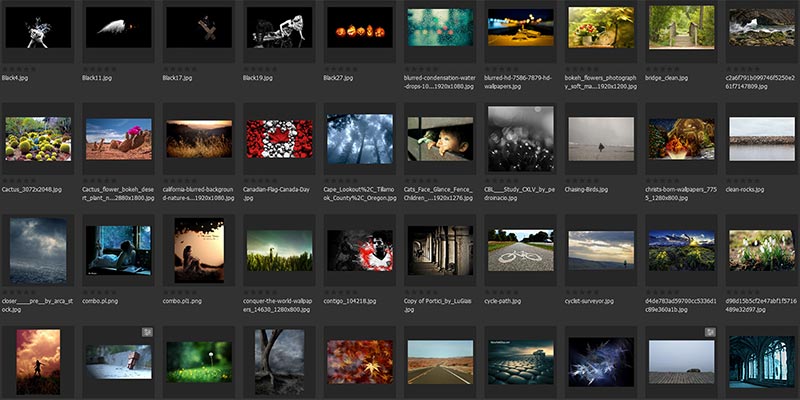Select the cyclist-surveyor.jpg thumbnail

tap(601, 250)
